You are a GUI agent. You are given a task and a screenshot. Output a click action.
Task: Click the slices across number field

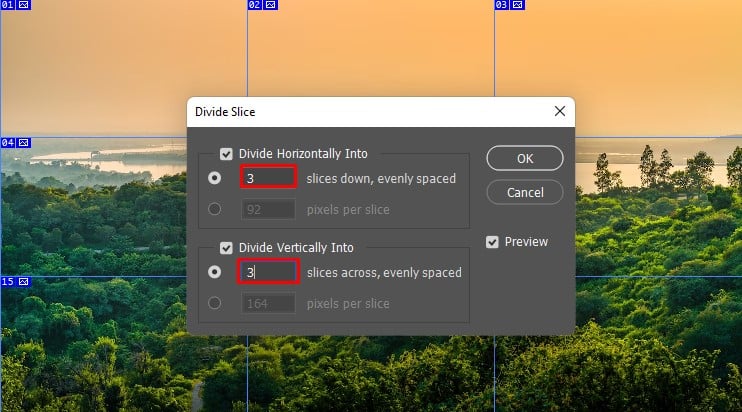tap(268, 272)
